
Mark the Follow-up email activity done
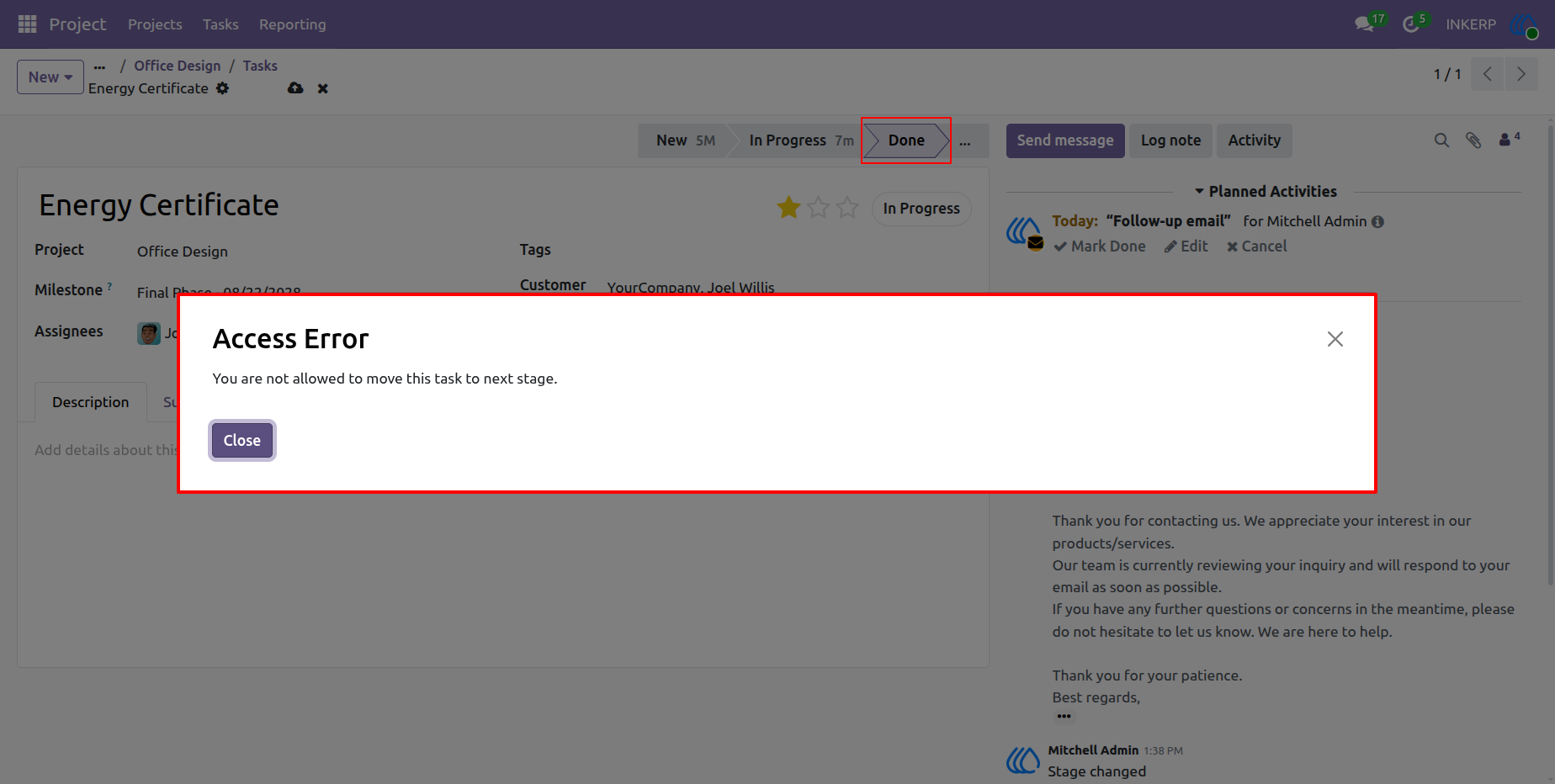[x=1100, y=246]
